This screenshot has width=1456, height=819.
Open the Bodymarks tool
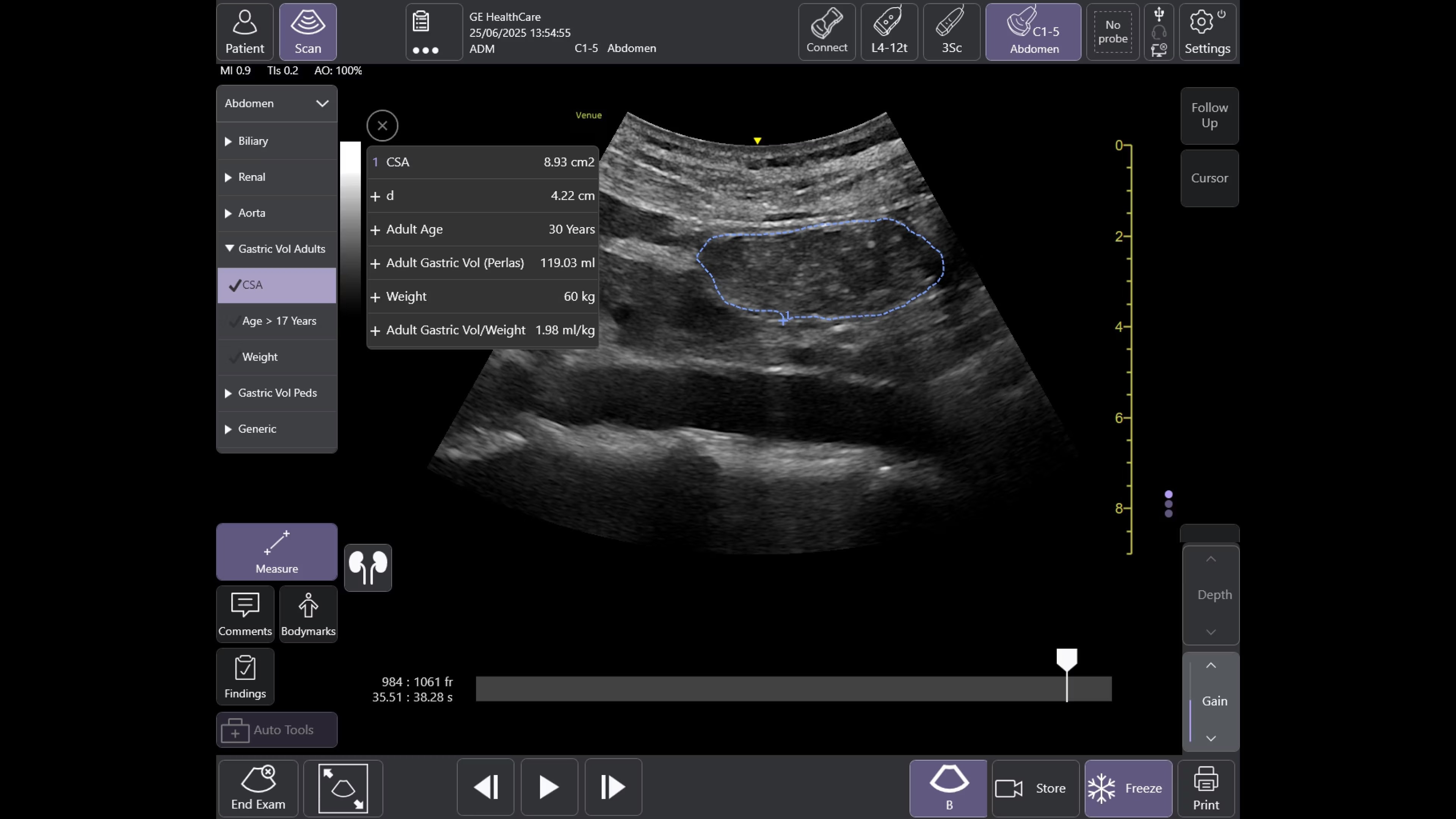308,614
